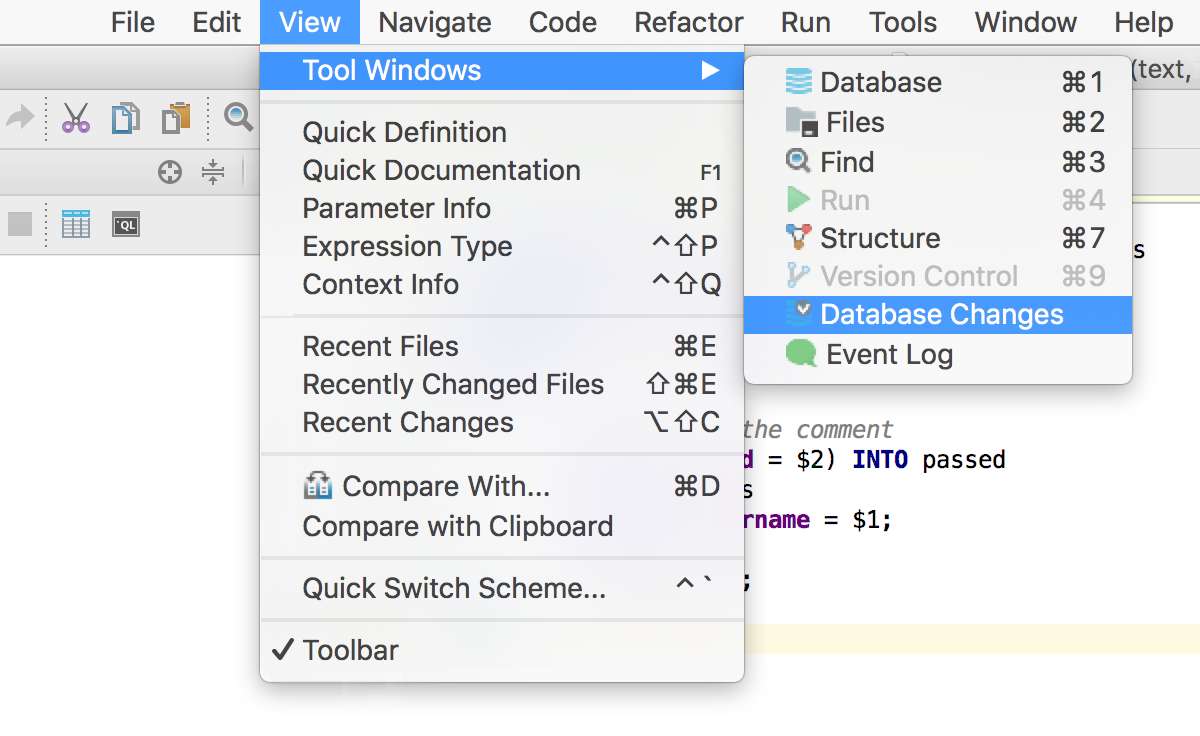Open the Database tool window

880,83
